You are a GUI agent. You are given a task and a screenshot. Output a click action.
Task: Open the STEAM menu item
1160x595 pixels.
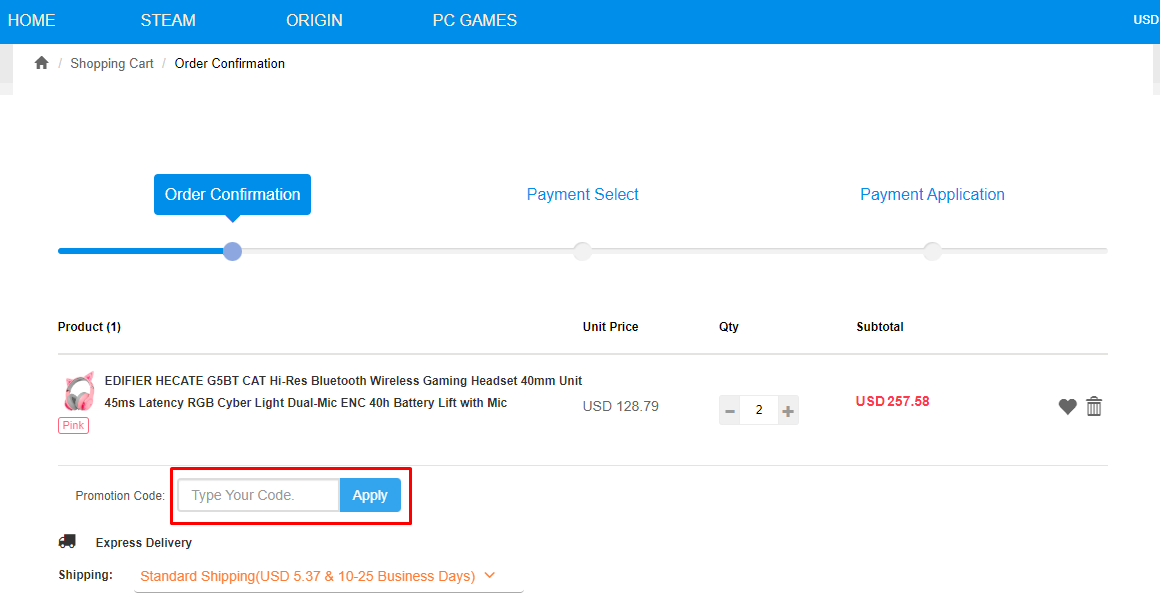tap(168, 21)
